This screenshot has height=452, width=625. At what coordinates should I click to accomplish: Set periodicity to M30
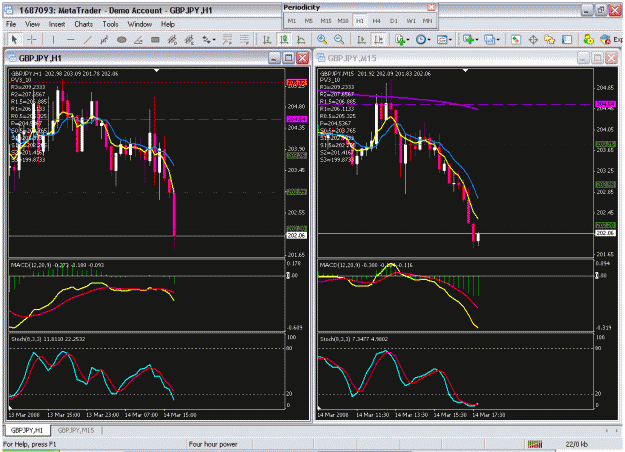[x=343, y=21]
